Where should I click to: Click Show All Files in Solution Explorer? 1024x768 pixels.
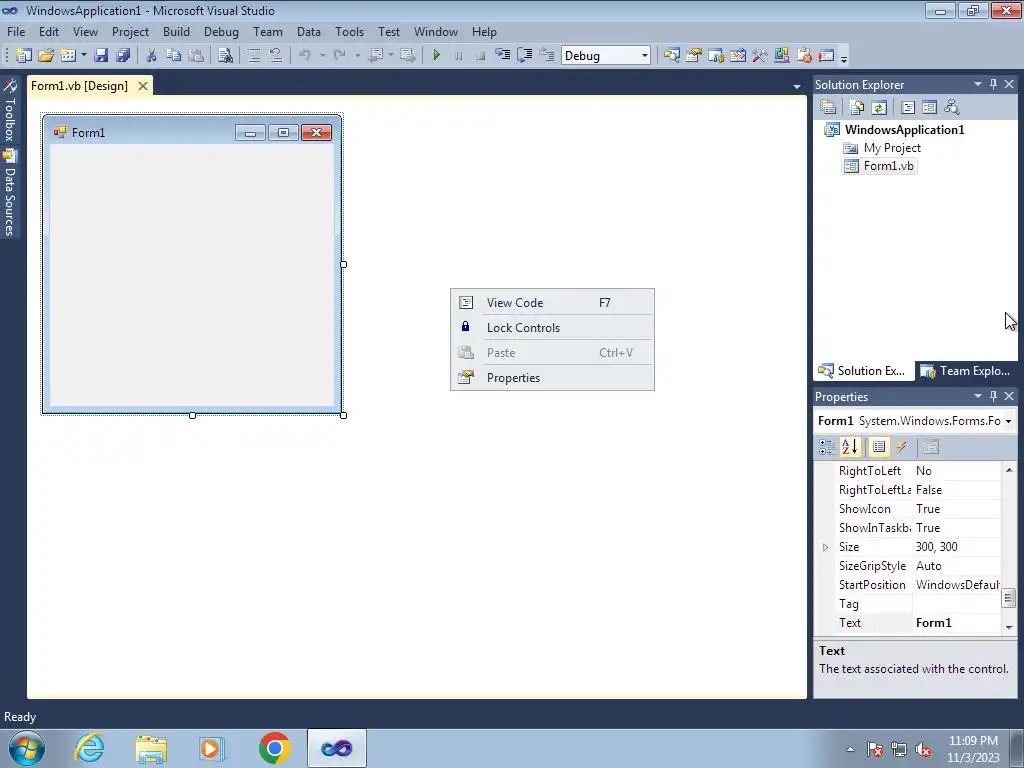857,107
